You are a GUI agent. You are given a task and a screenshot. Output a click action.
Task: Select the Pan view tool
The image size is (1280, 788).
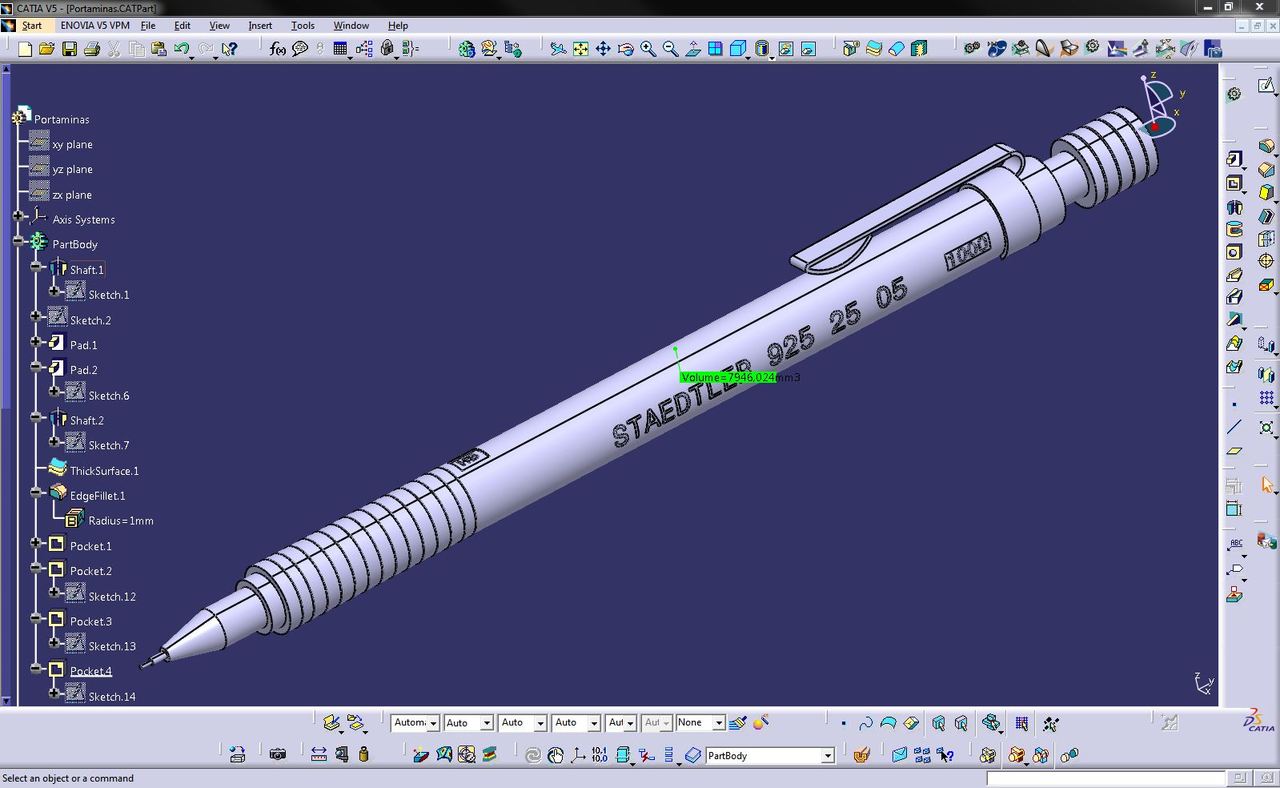[603, 48]
